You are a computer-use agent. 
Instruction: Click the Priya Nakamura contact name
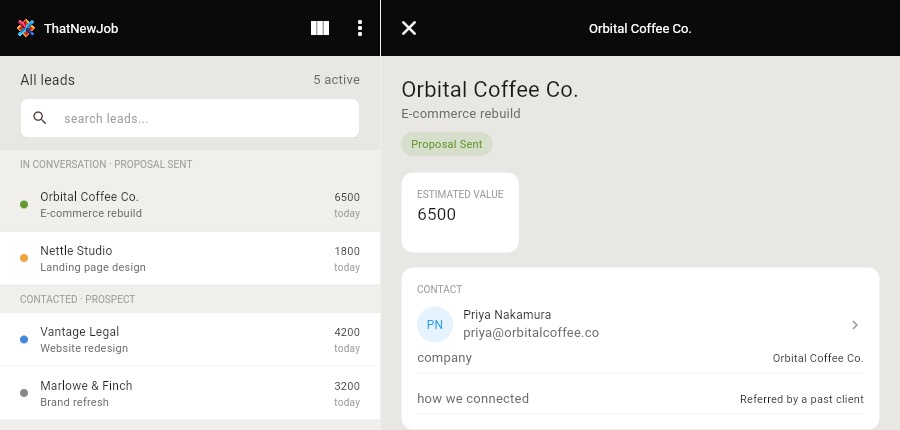[x=507, y=315]
